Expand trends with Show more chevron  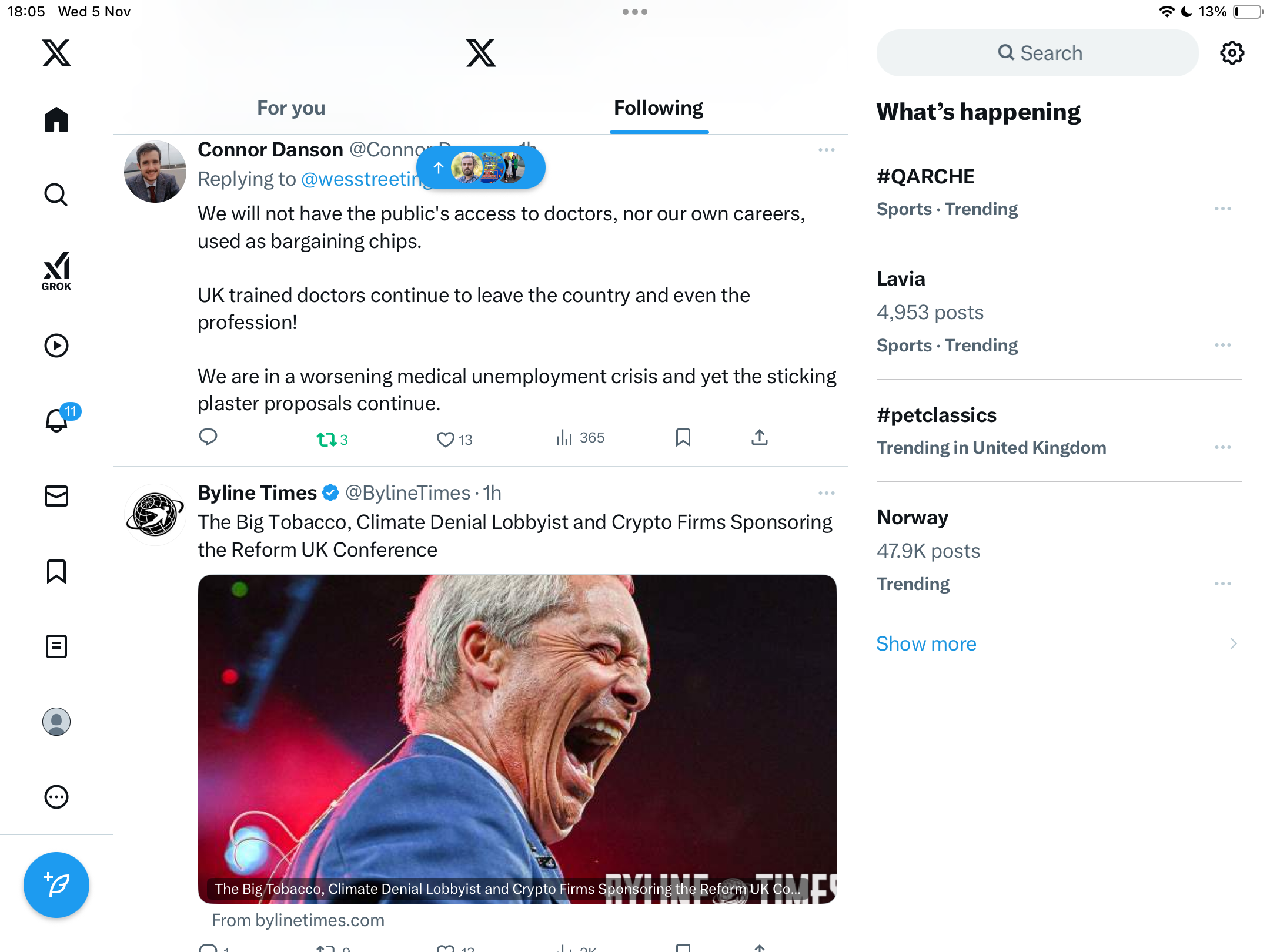[x=1233, y=643]
